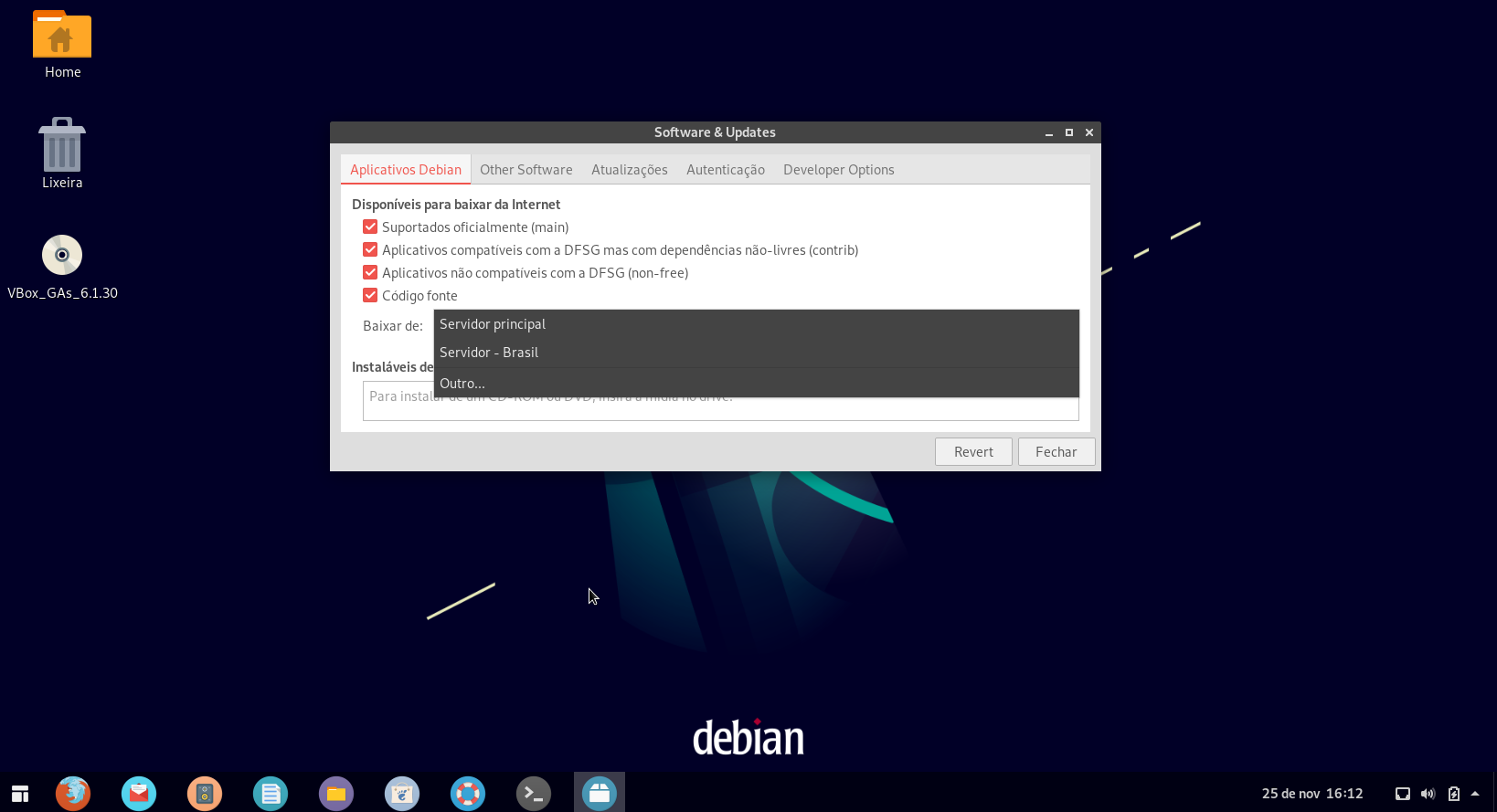Switch to the Developer Options tab
The image size is (1497, 812).
click(x=839, y=170)
